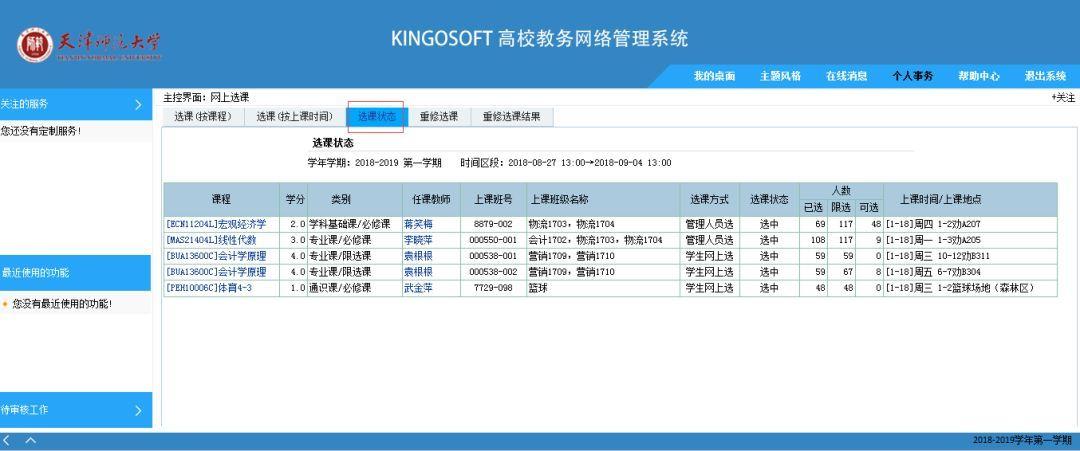Click class number 8879-002

coord(493,224)
